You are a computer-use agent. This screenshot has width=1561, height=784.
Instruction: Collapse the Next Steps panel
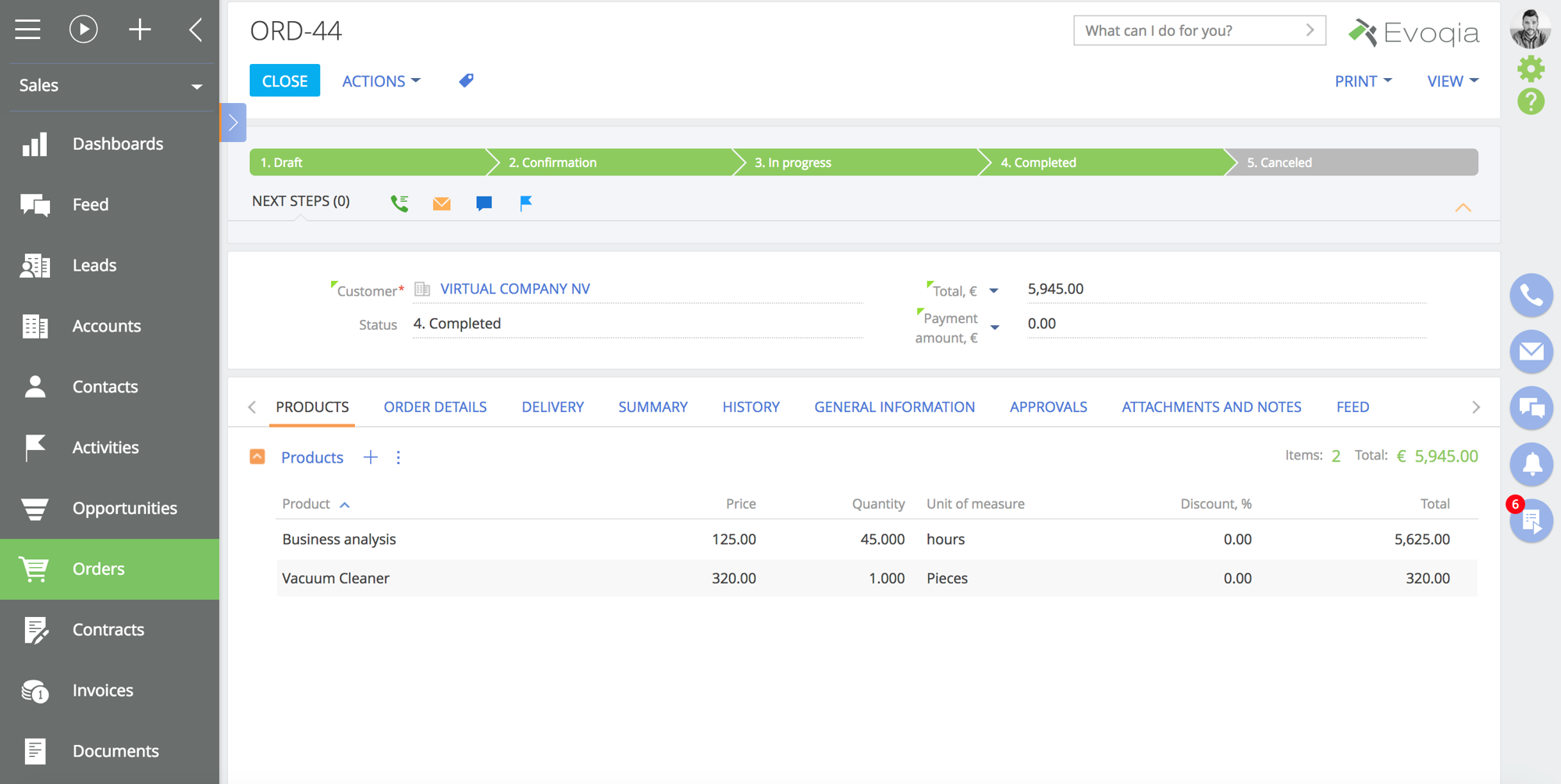(1463, 208)
